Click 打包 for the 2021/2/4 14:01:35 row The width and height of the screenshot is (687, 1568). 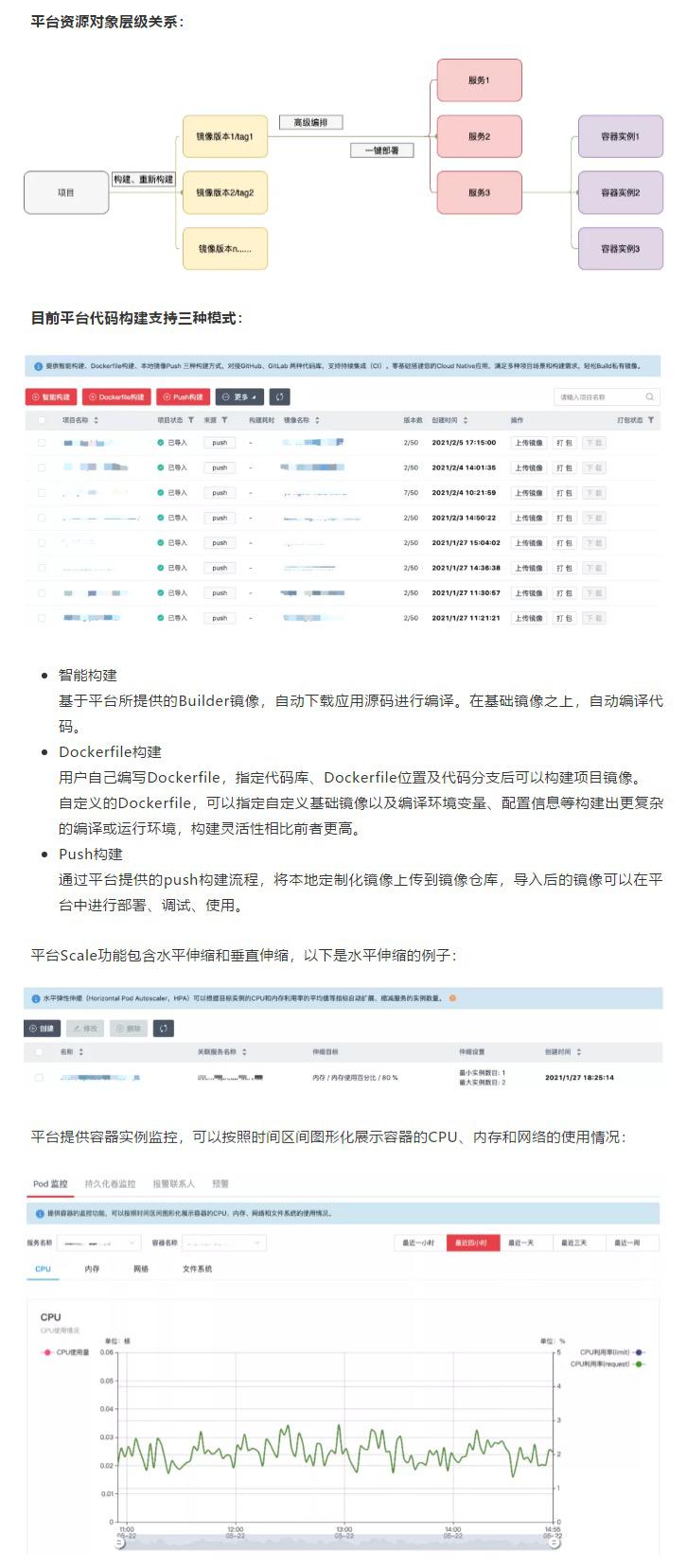coord(564,467)
